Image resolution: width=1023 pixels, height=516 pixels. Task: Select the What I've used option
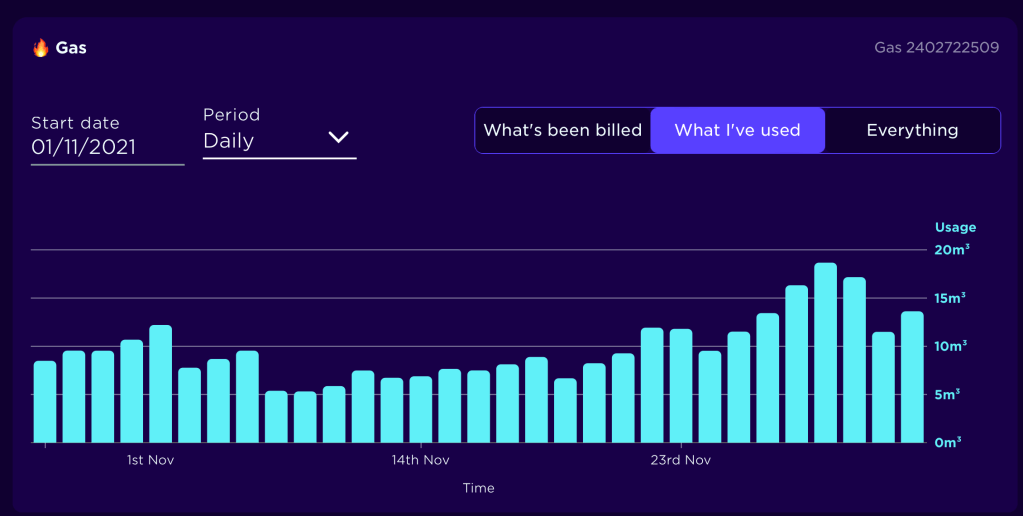pyautogui.click(x=737, y=130)
